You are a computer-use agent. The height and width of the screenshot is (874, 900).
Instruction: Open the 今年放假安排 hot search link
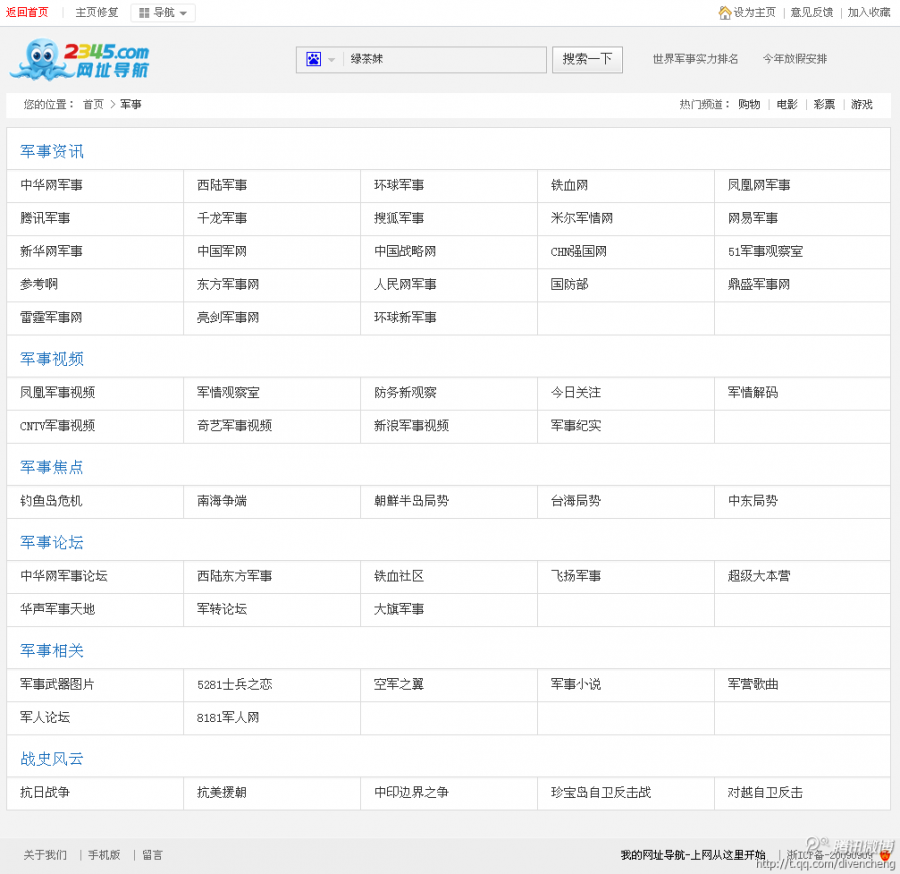[795, 59]
